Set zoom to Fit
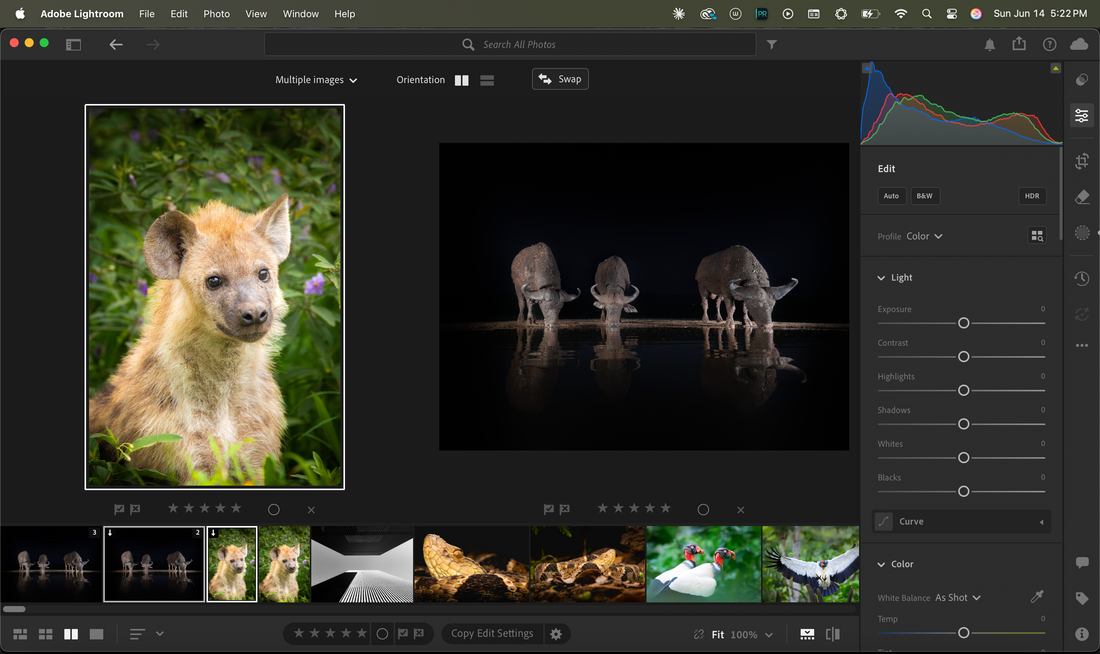 pos(718,634)
